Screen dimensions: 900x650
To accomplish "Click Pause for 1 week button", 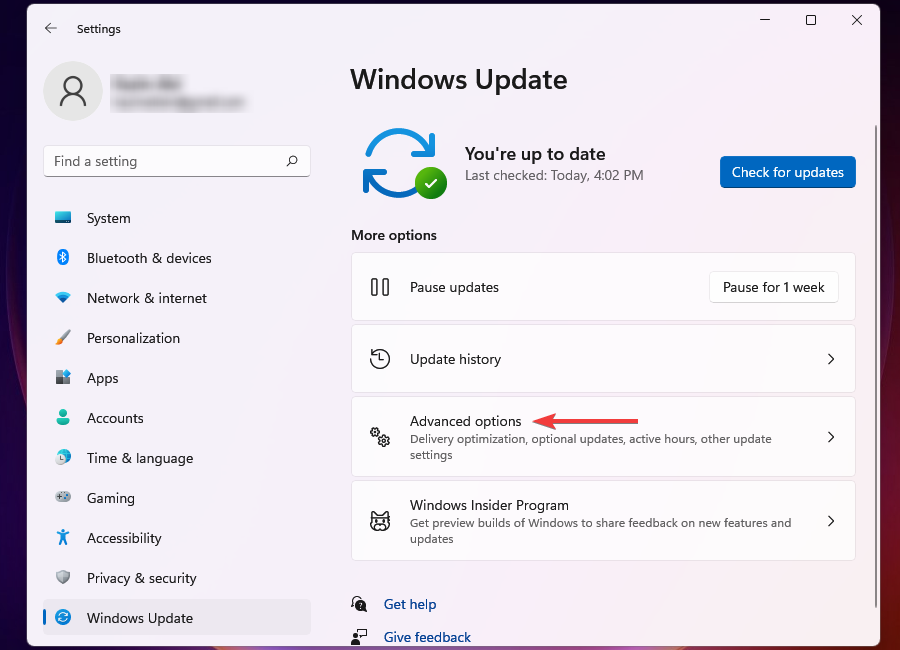I will (773, 287).
